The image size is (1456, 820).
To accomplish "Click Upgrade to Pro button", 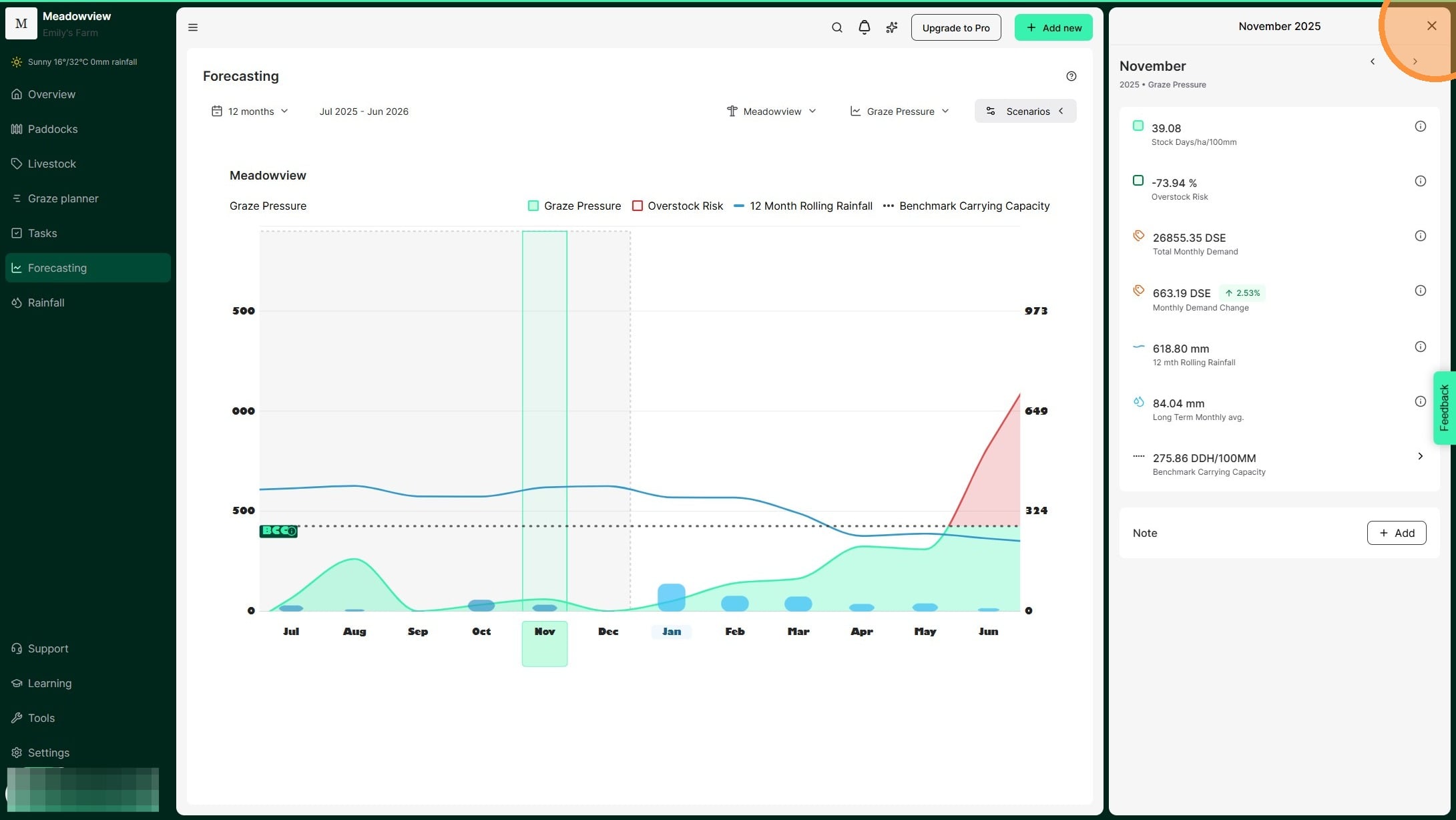I will pyautogui.click(x=955, y=27).
